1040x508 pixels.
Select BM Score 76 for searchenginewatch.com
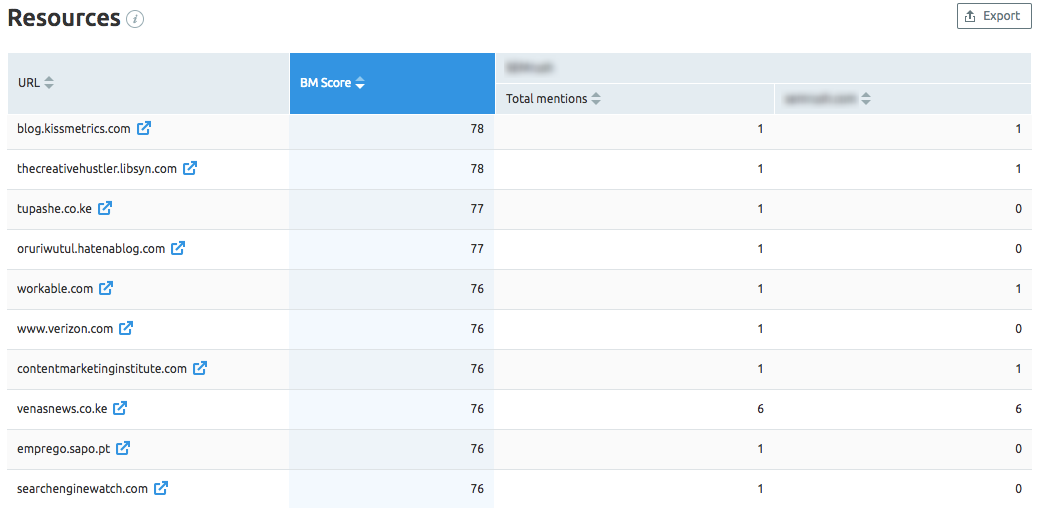(477, 489)
